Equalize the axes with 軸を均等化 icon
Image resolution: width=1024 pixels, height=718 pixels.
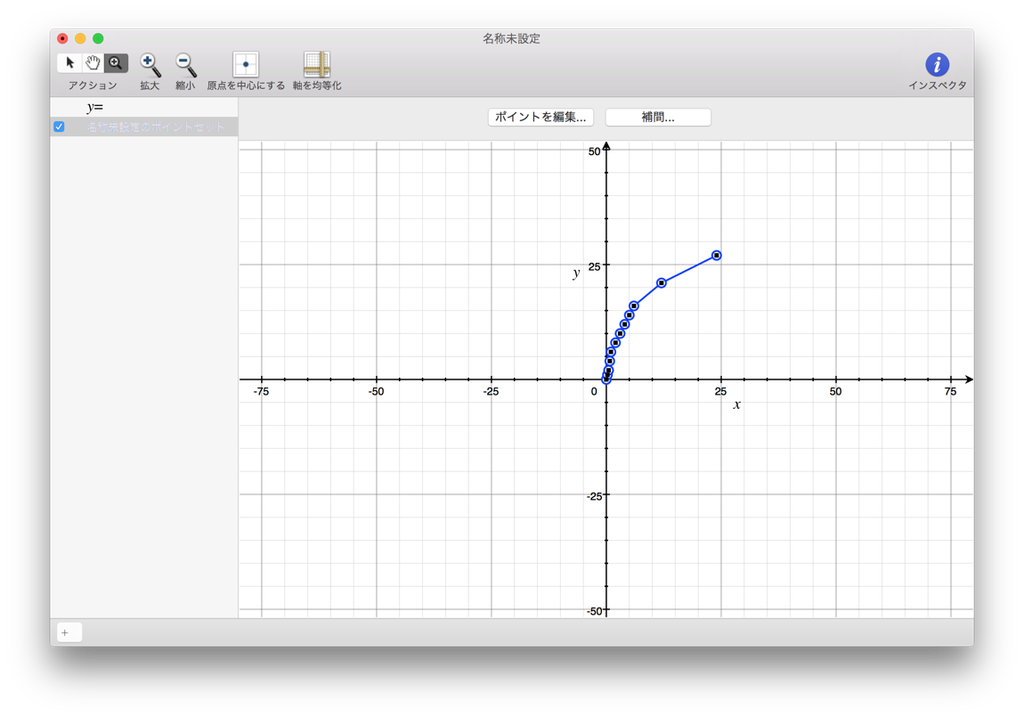315,62
